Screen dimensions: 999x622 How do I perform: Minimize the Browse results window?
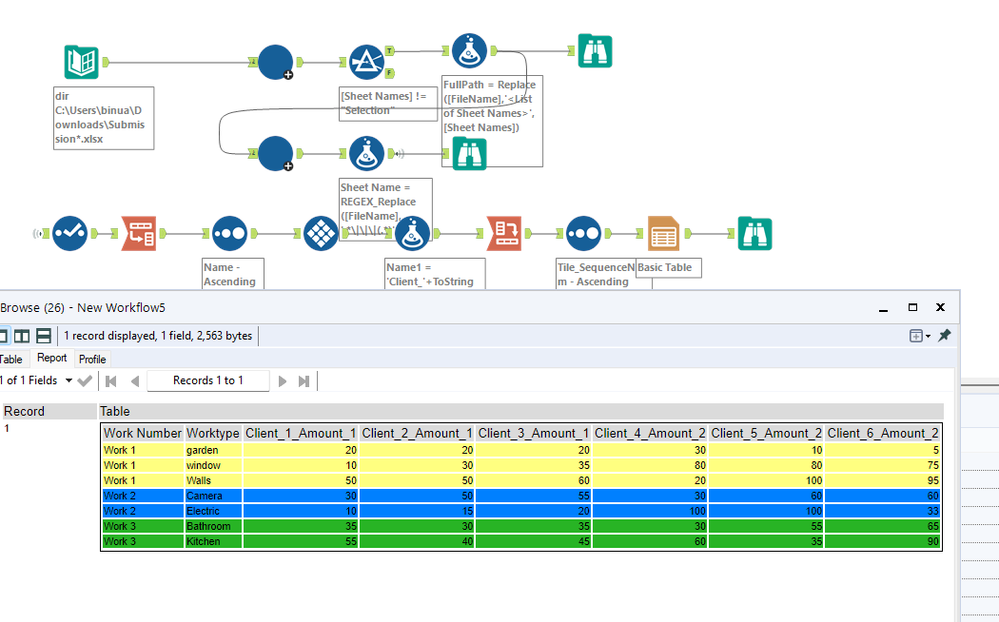click(x=883, y=308)
